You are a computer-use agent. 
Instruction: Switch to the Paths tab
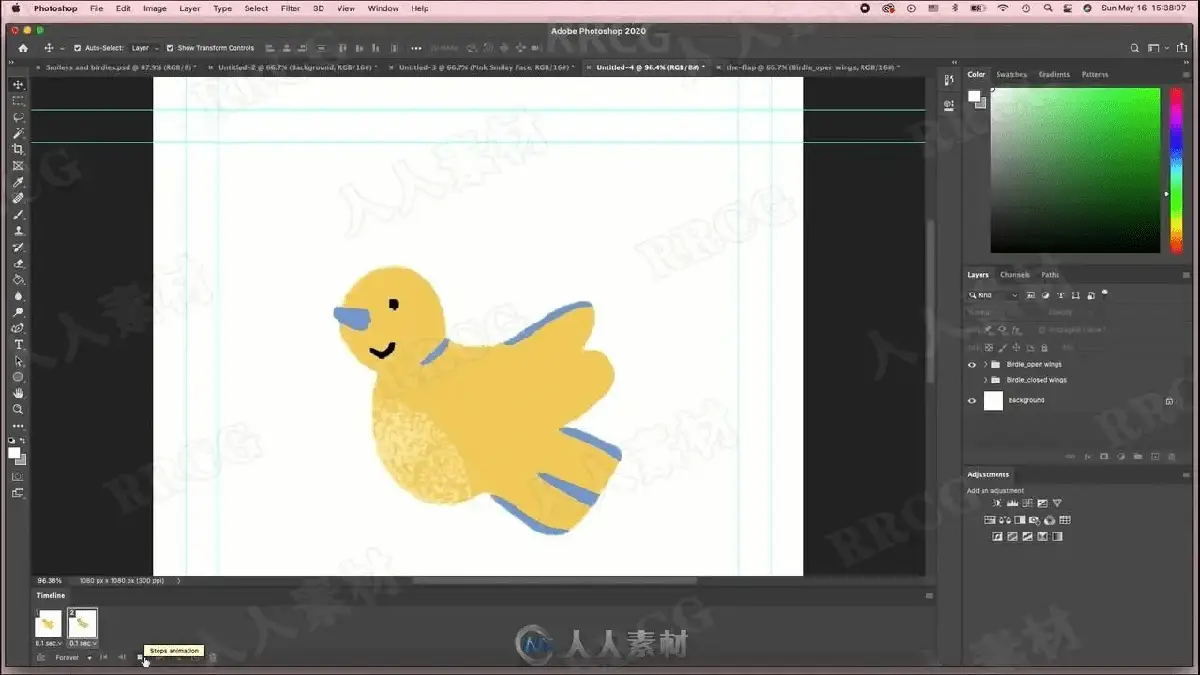click(x=1050, y=275)
